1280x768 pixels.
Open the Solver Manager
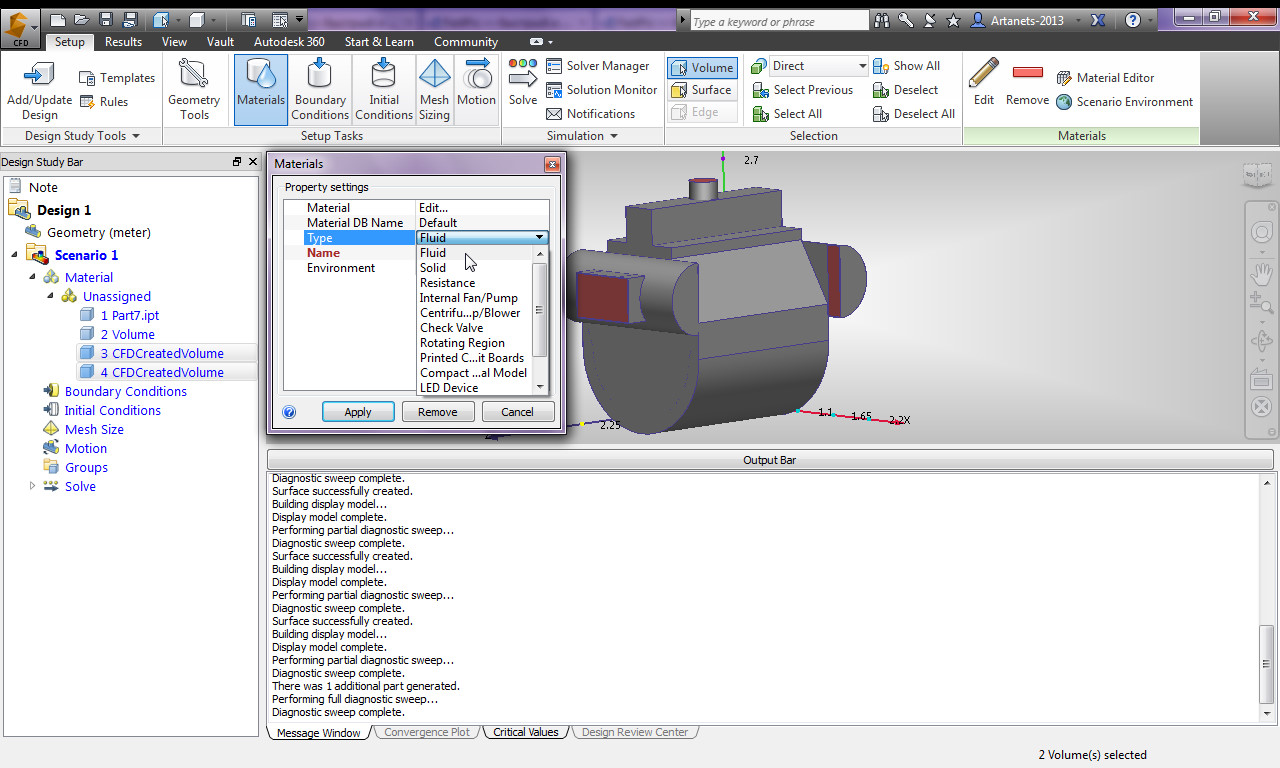(598, 66)
